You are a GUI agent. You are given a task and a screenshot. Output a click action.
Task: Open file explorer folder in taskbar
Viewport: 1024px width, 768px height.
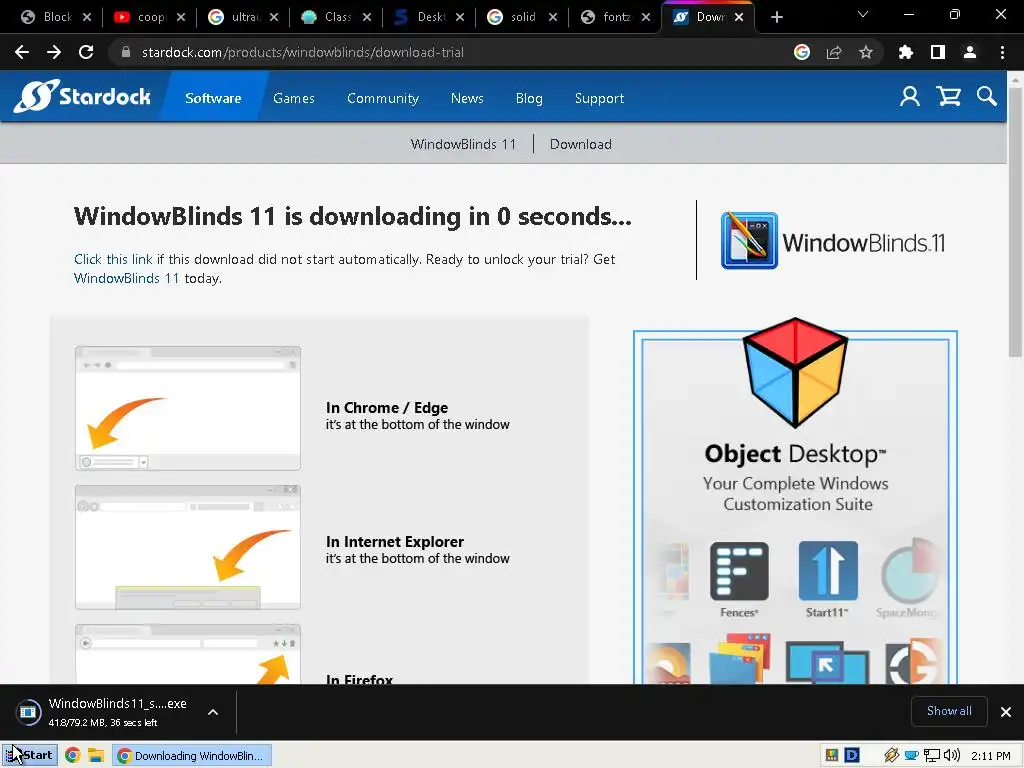pyautogui.click(x=96, y=756)
